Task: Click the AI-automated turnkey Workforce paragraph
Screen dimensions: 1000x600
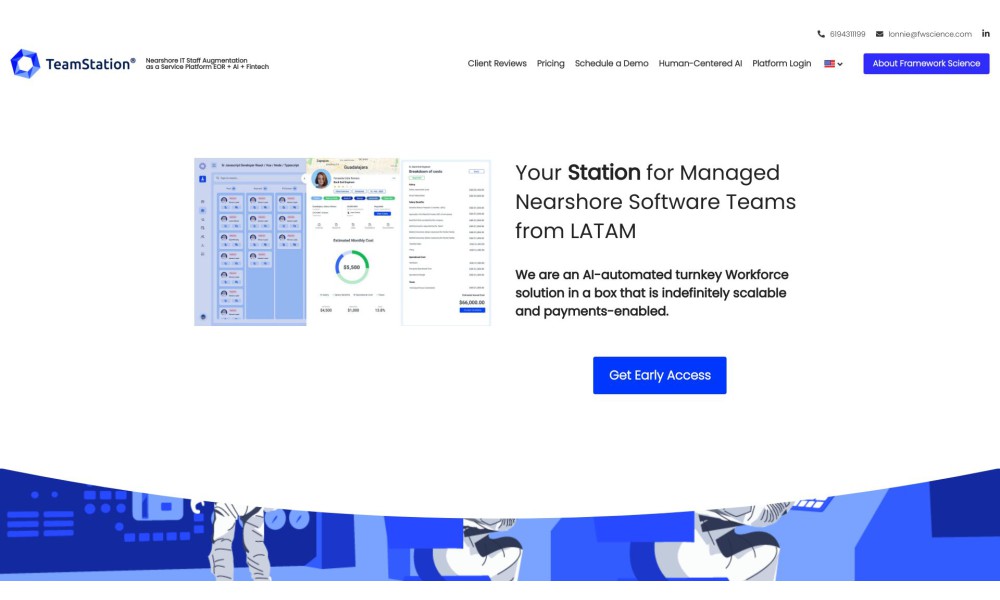Action: [x=652, y=293]
